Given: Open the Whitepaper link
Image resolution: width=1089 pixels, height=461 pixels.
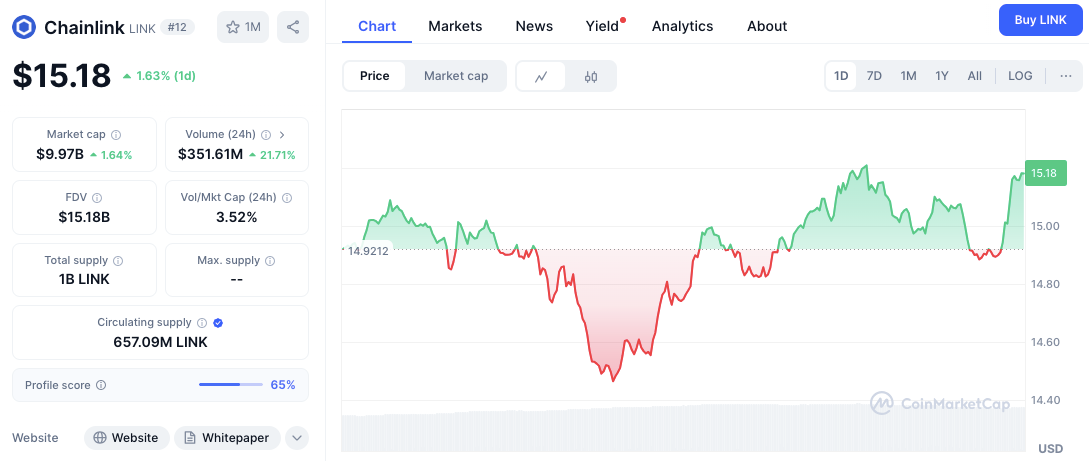Looking at the screenshot, I should (x=227, y=438).
